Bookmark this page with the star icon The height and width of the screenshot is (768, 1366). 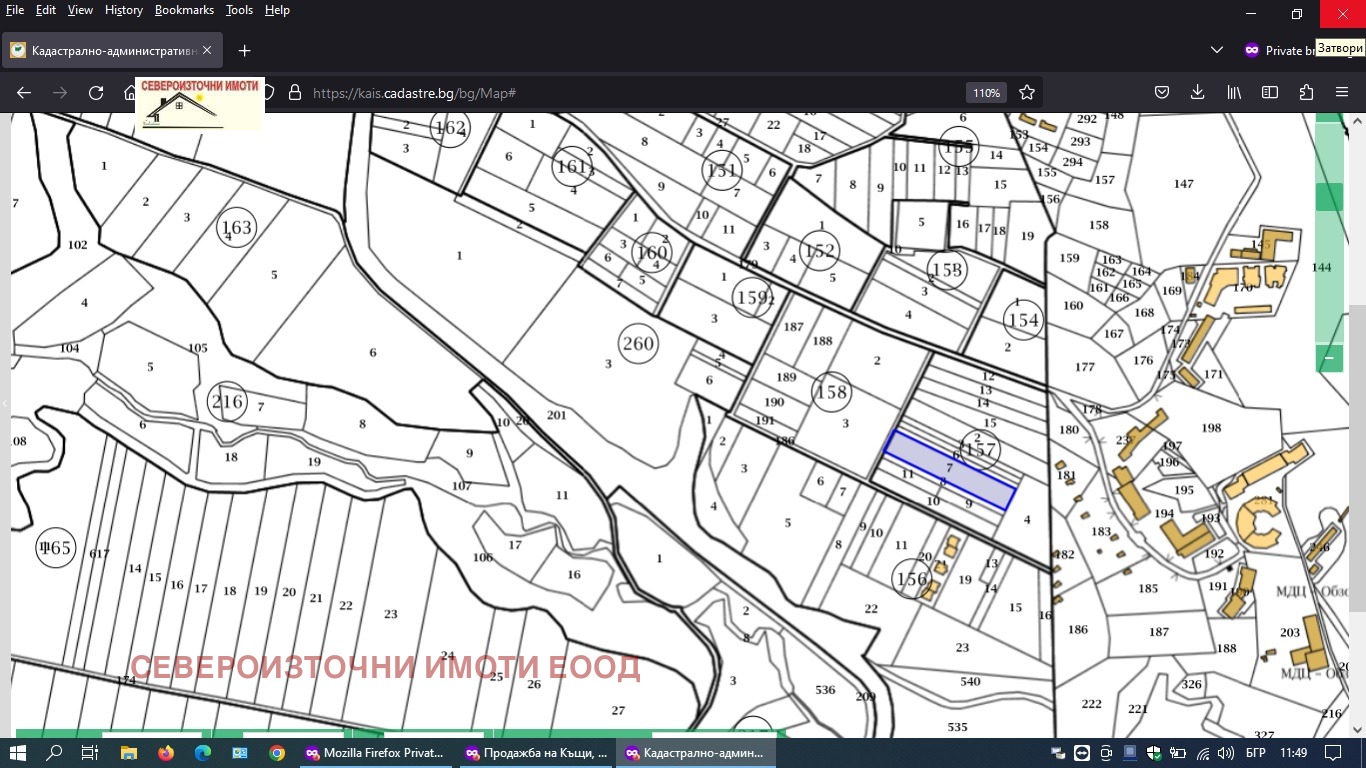click(1026, 93)
